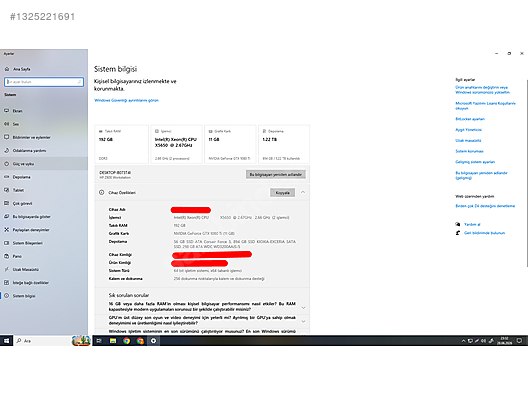Open the Settings gear taskbar icon
The image size is (528, 396).
tap(153, 341)
